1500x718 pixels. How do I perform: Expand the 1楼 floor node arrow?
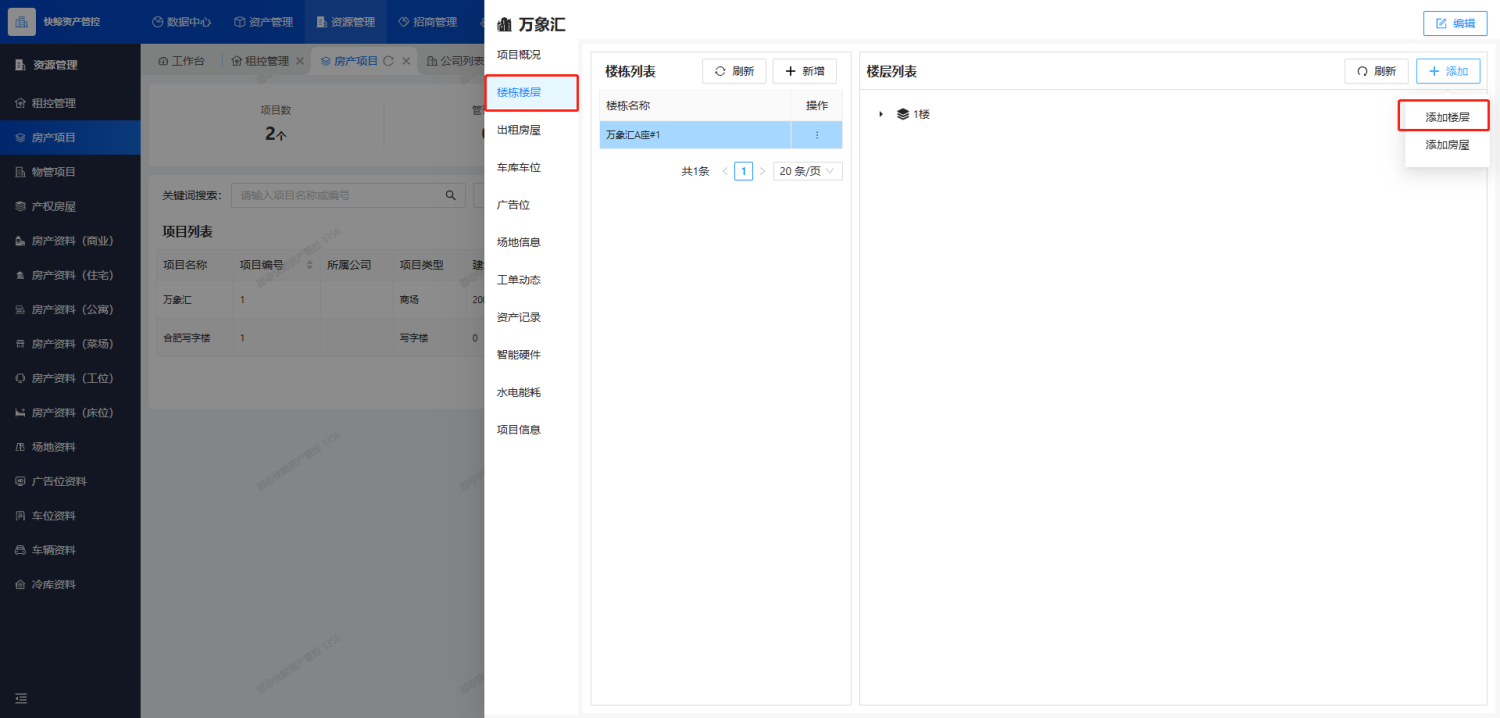click(x=881, y=115)
